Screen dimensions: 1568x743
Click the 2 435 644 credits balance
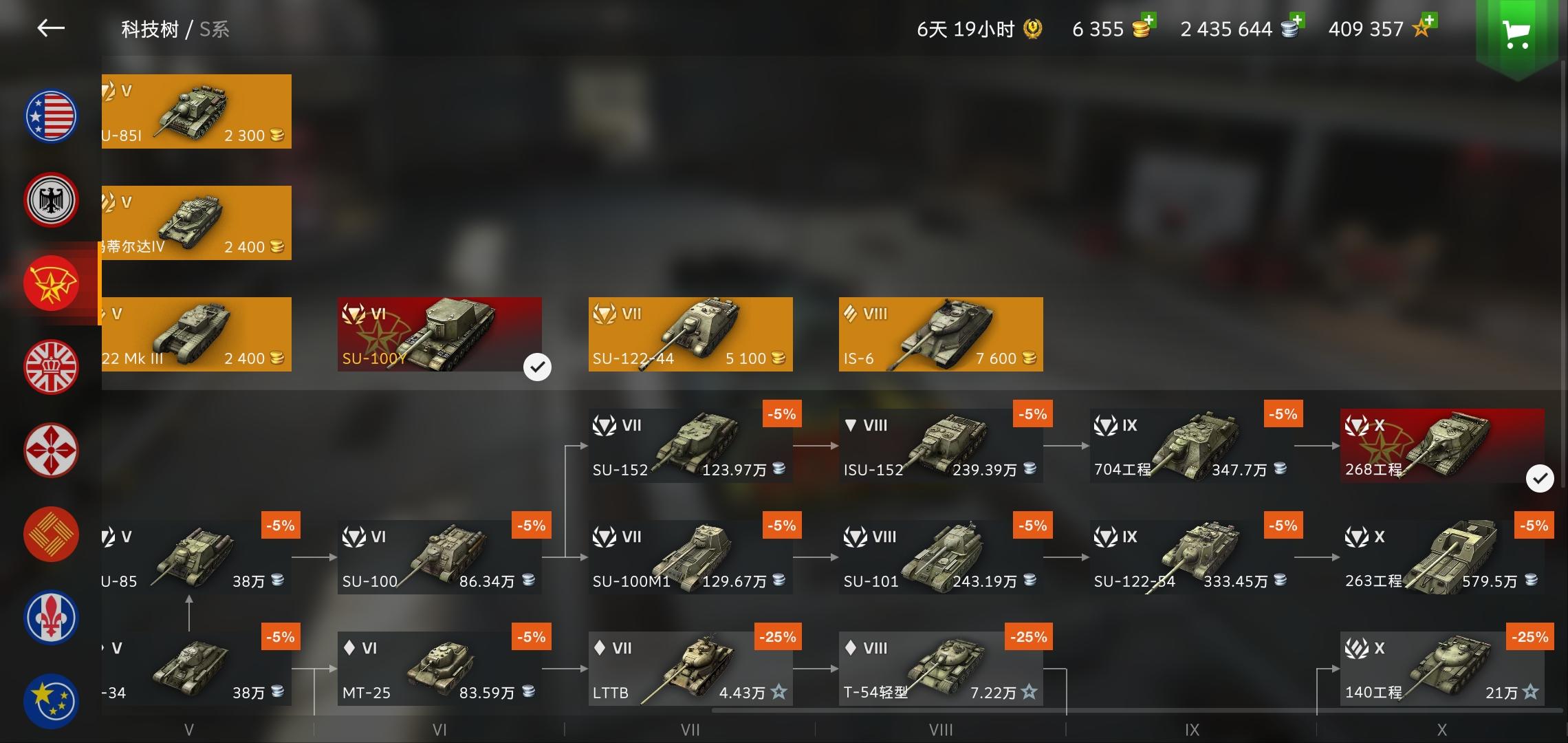(x=1226, y=29)
